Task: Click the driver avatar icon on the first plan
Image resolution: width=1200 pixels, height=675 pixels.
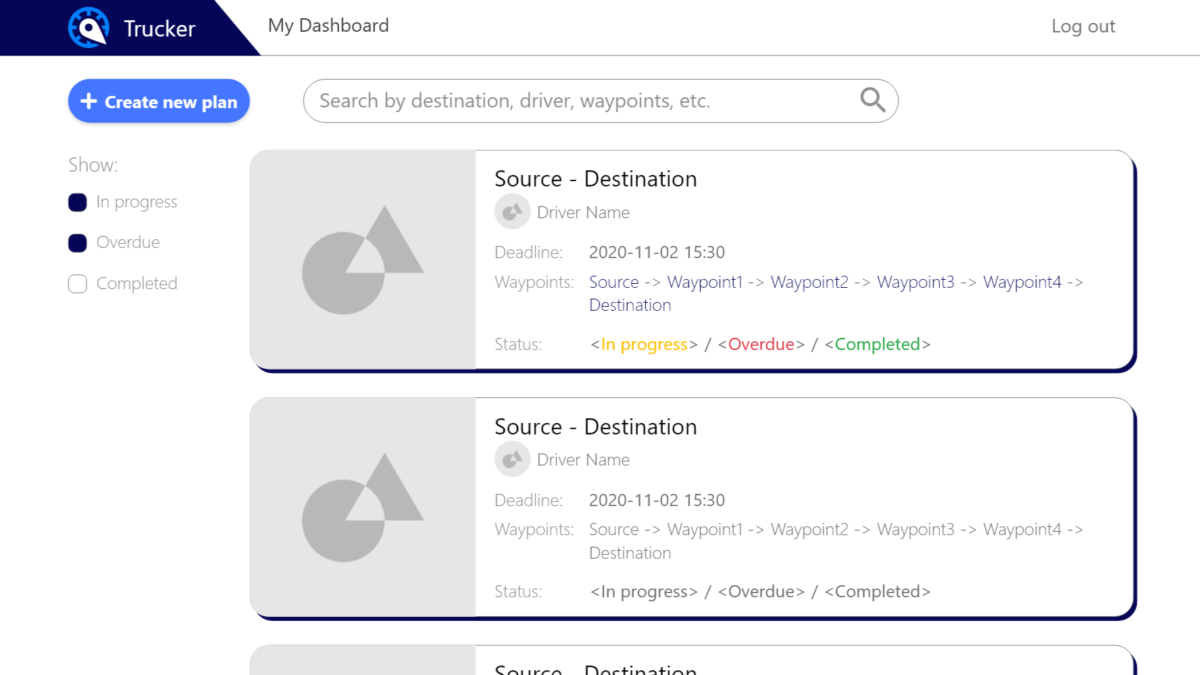Action: [x=512, y=211]
